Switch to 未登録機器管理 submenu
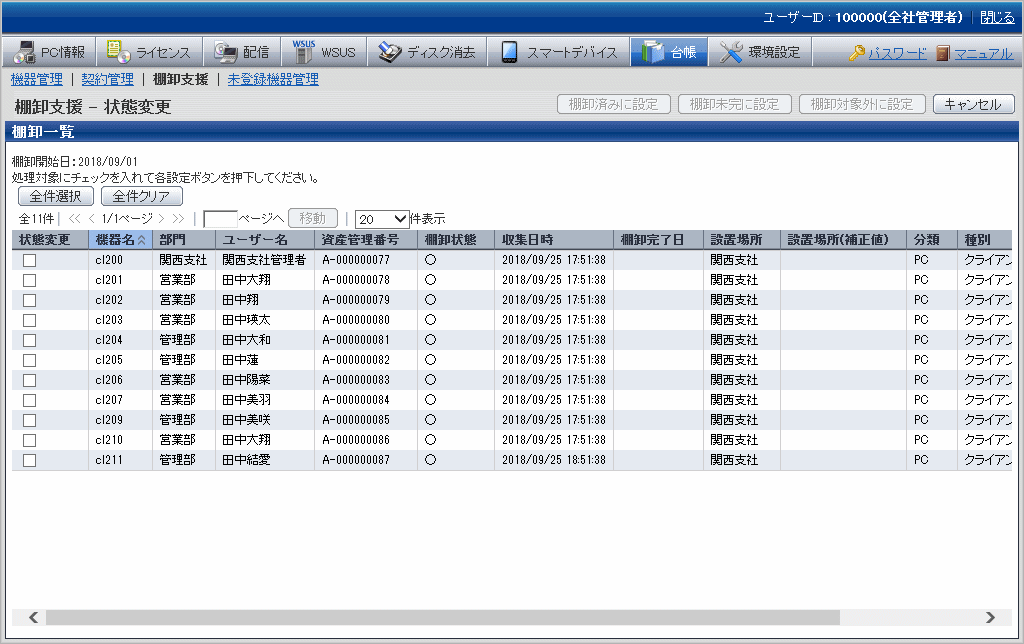 pos(273,79)
